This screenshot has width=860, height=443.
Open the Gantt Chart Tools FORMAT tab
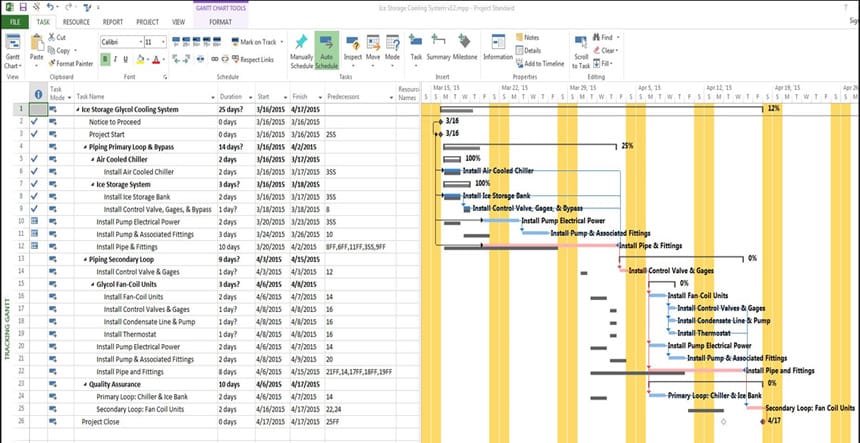220,22
